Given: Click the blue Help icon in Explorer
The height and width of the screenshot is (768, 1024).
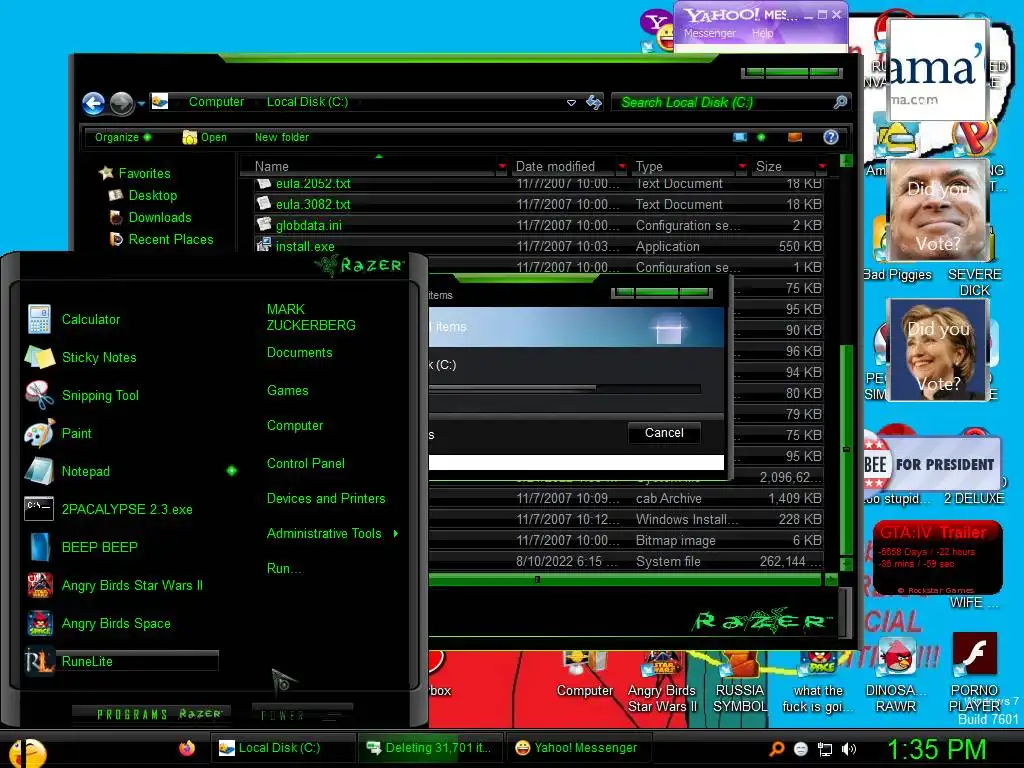Looking at the screenshot, I should pos(831,137).
